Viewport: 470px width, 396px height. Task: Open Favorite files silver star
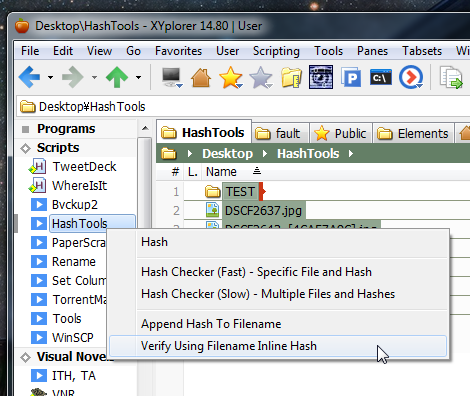pyautogui.click(x=261, y=77)
